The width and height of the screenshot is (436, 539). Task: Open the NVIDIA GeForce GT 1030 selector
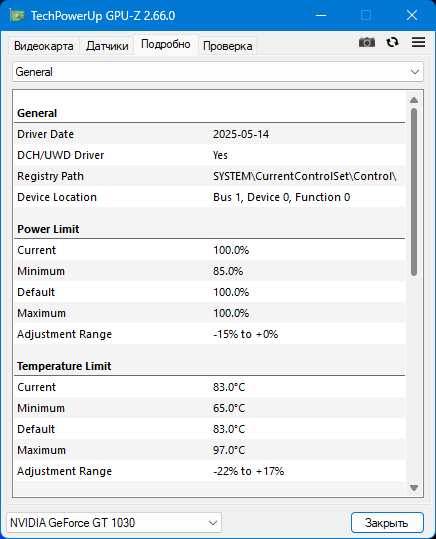click(x=114, y=523)
